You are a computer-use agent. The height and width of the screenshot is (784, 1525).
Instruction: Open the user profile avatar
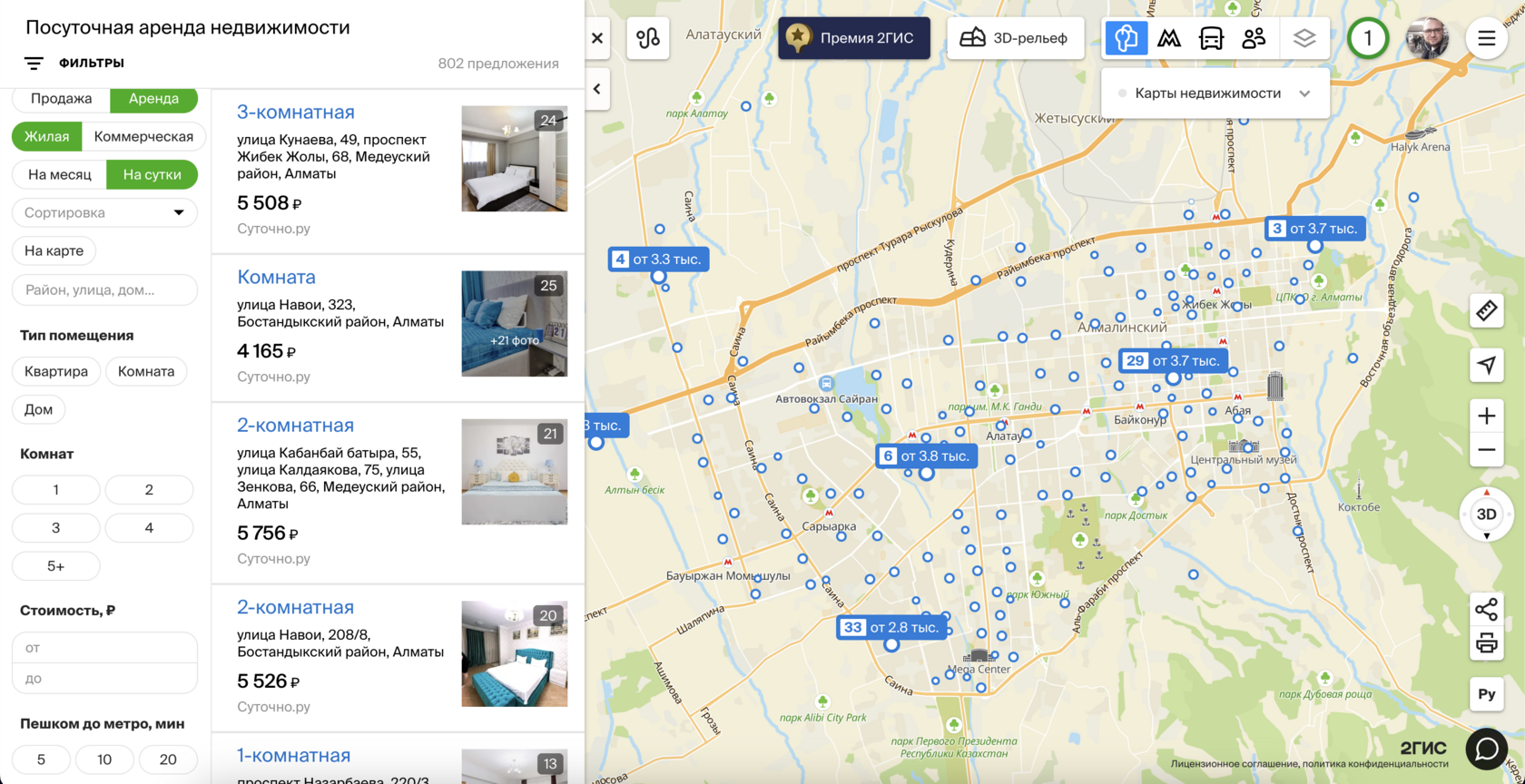tap(1427, 38)
